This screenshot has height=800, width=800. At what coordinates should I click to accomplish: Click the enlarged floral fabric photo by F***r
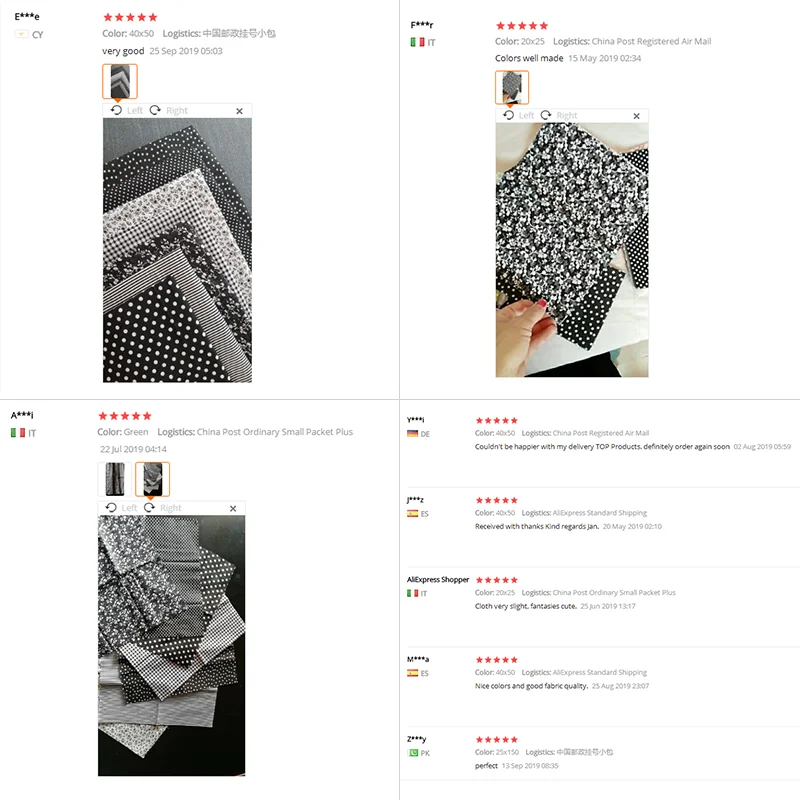click(571, 250)
